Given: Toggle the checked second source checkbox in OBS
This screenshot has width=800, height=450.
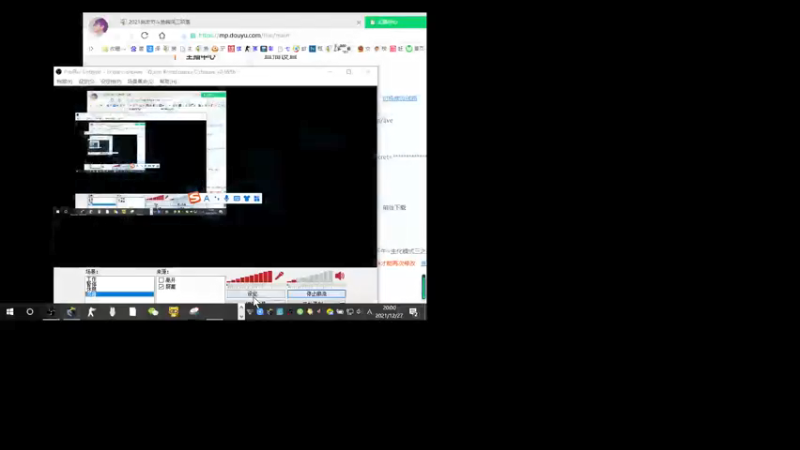Looking at the screenshot, I should point(161,287).
